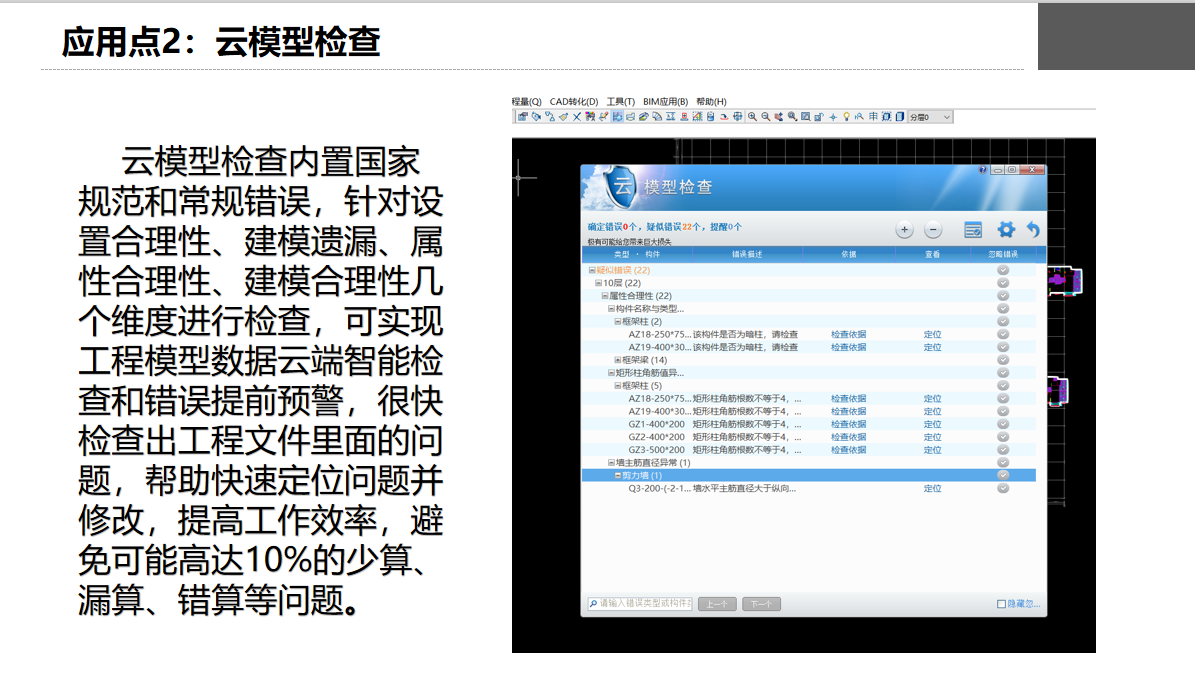Click the 下一个 button
Viewport: 1195px width, 680px height.
[x=762, y=604]
